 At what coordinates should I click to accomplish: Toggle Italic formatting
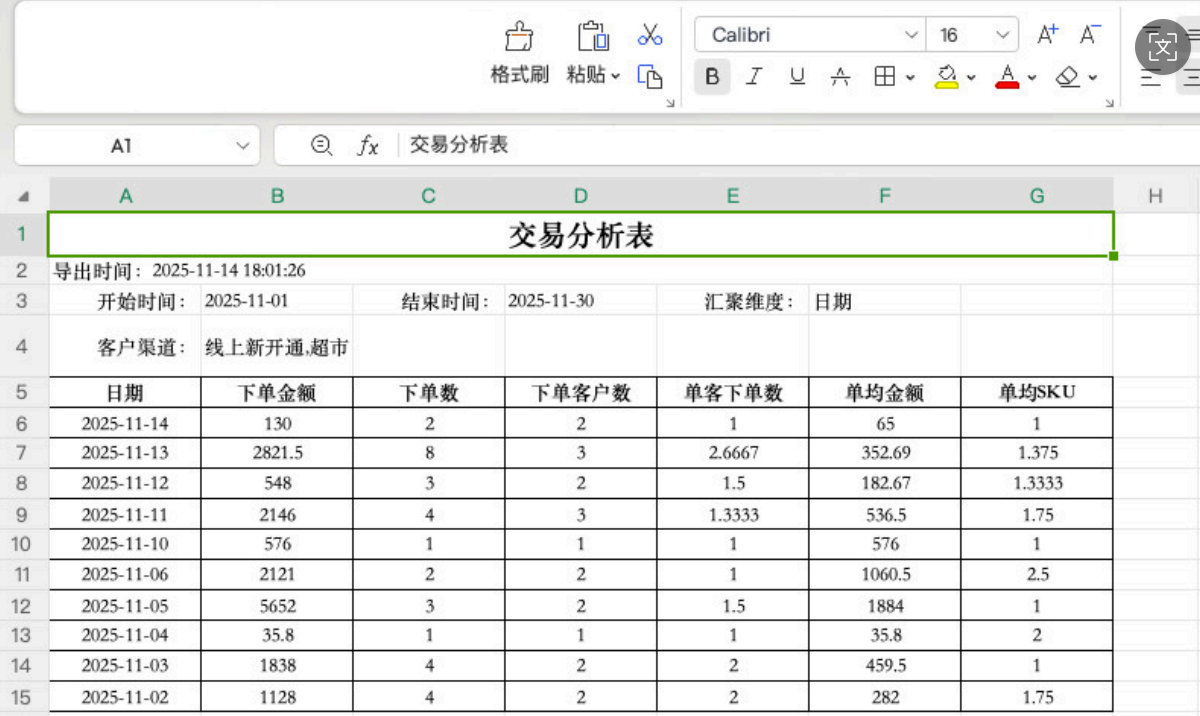754,77
